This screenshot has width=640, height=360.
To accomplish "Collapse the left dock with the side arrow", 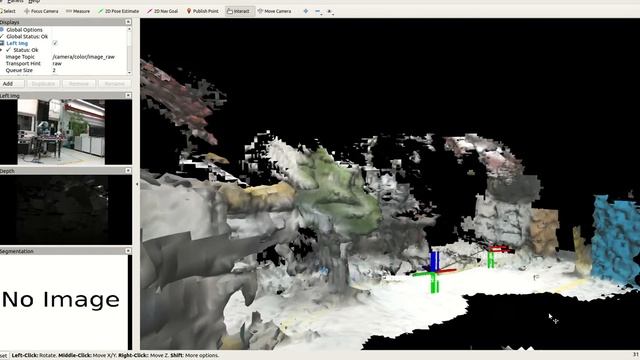I will point(137,184).
